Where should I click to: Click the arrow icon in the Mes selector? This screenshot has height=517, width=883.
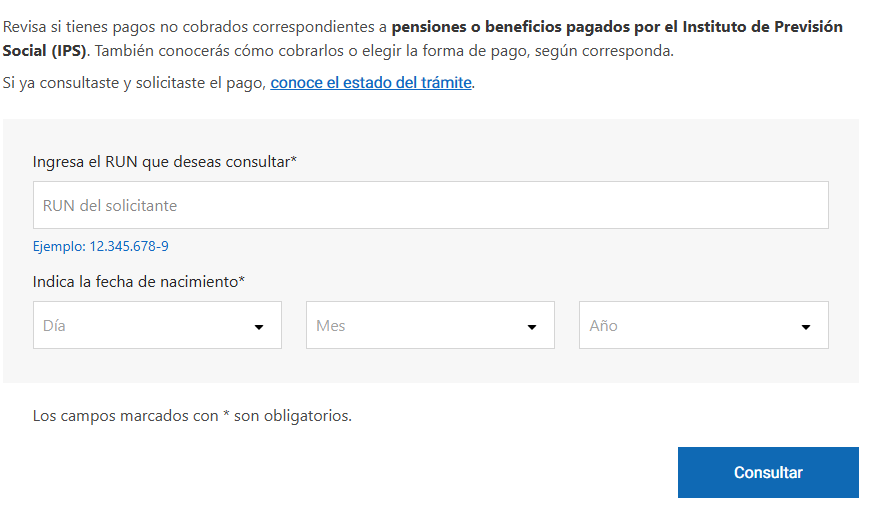[532, 327]
